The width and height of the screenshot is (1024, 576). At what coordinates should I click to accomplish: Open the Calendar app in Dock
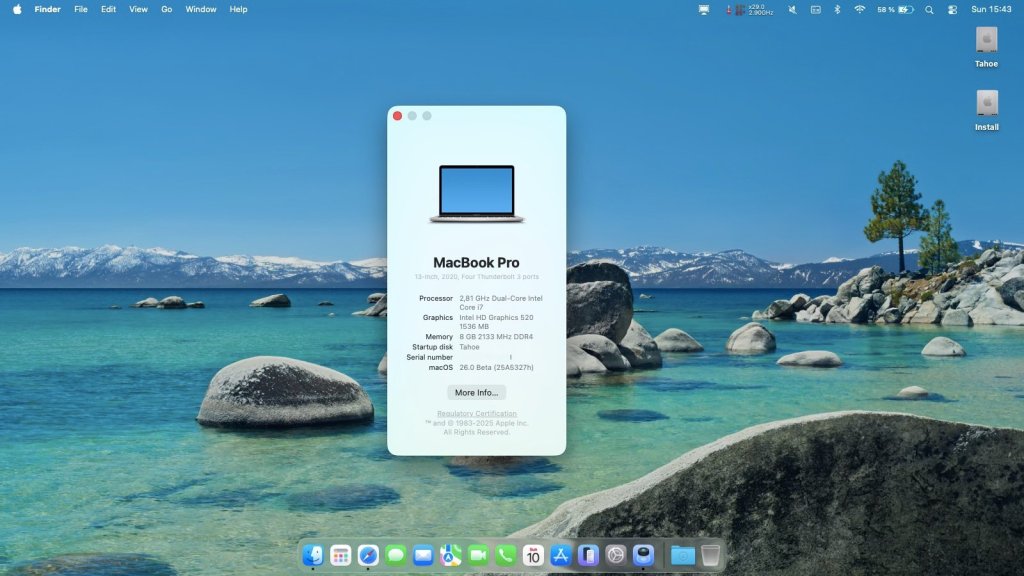click(533, 555)
